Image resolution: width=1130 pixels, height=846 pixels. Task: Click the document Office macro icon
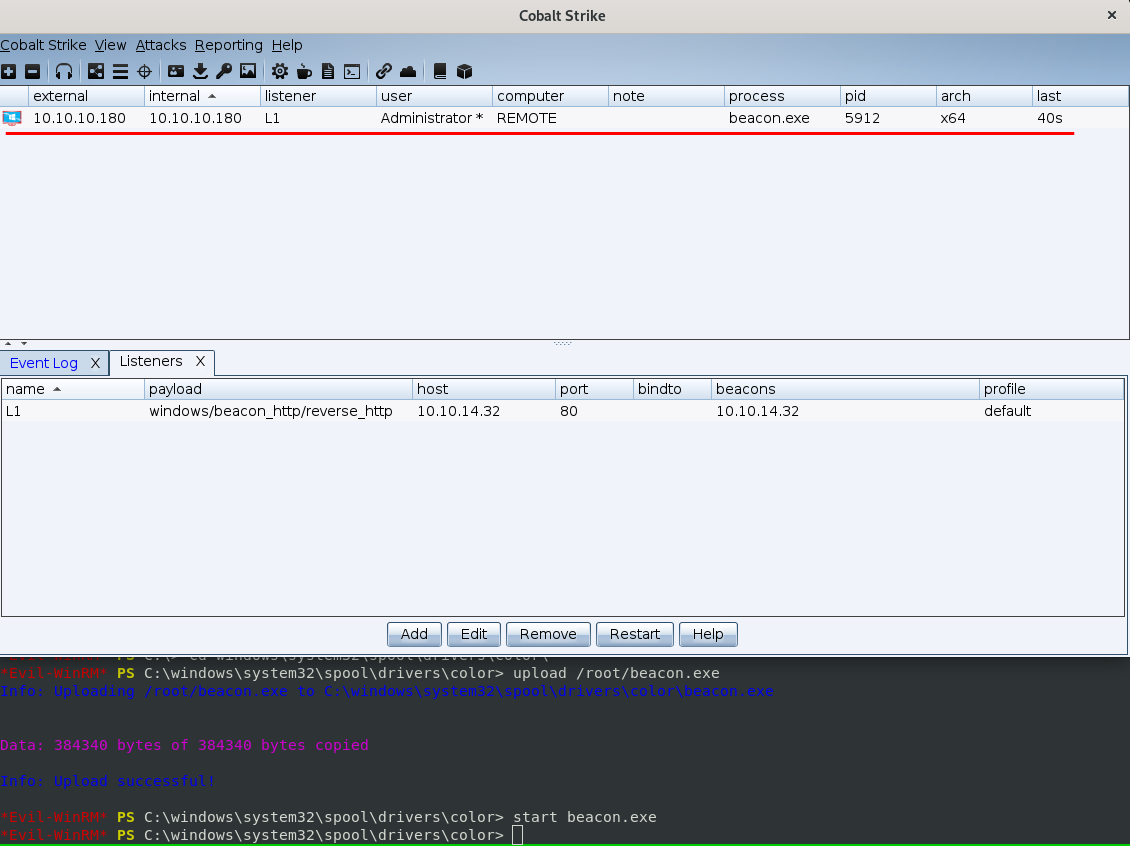(328, 71)
